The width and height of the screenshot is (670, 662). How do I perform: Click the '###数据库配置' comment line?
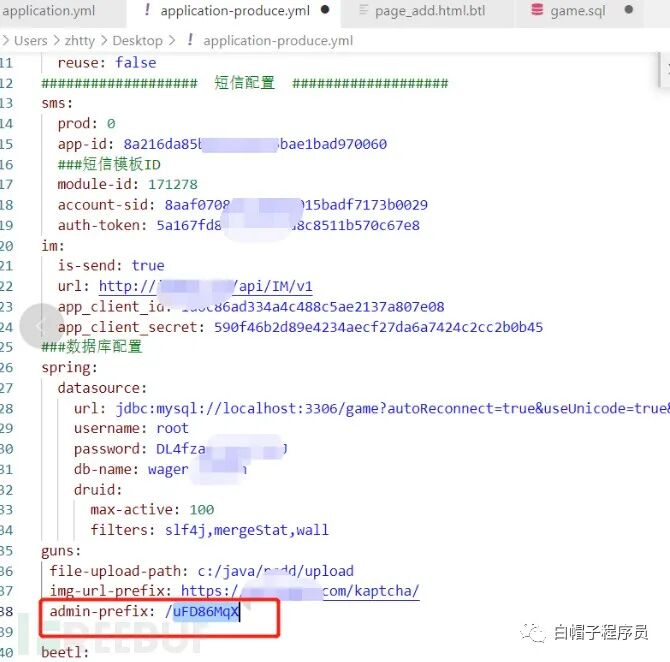(91, 347)
